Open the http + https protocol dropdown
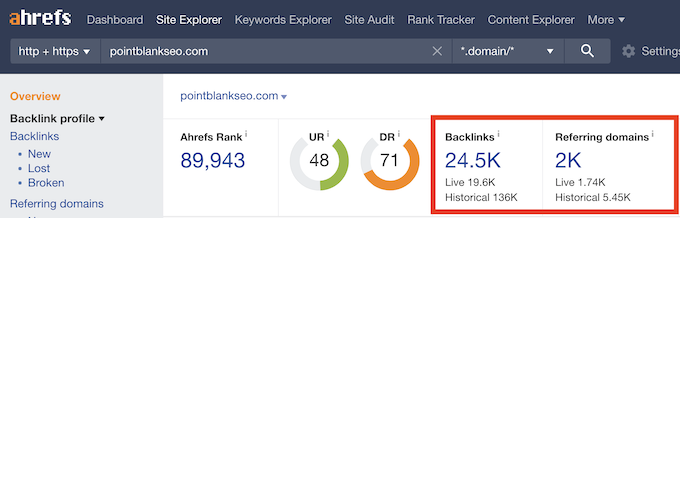Screen dimensions: 693x496 point(55,51)
